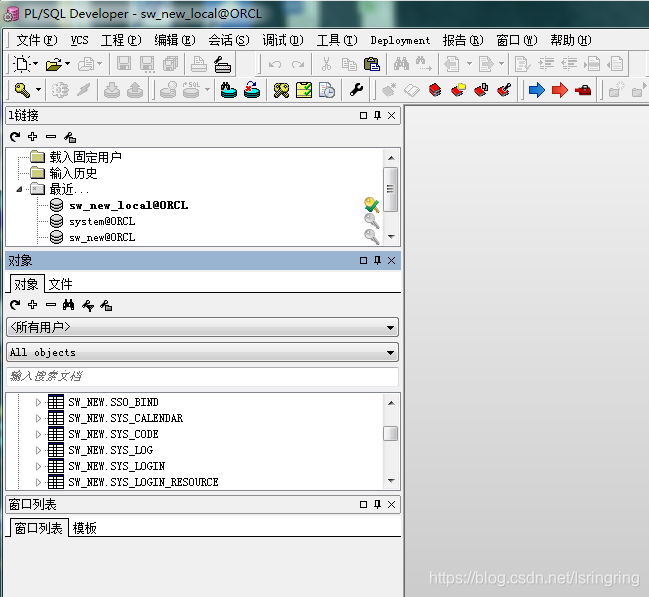
Task: Click the plain red book icon
Action: coord(435,90)
